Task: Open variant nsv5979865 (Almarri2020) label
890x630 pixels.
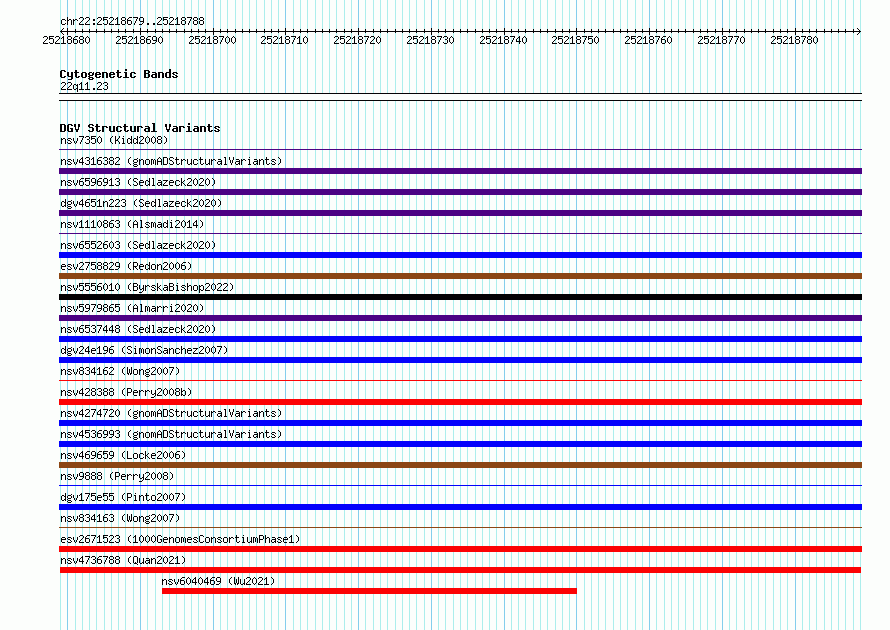Action: point(132,308)
